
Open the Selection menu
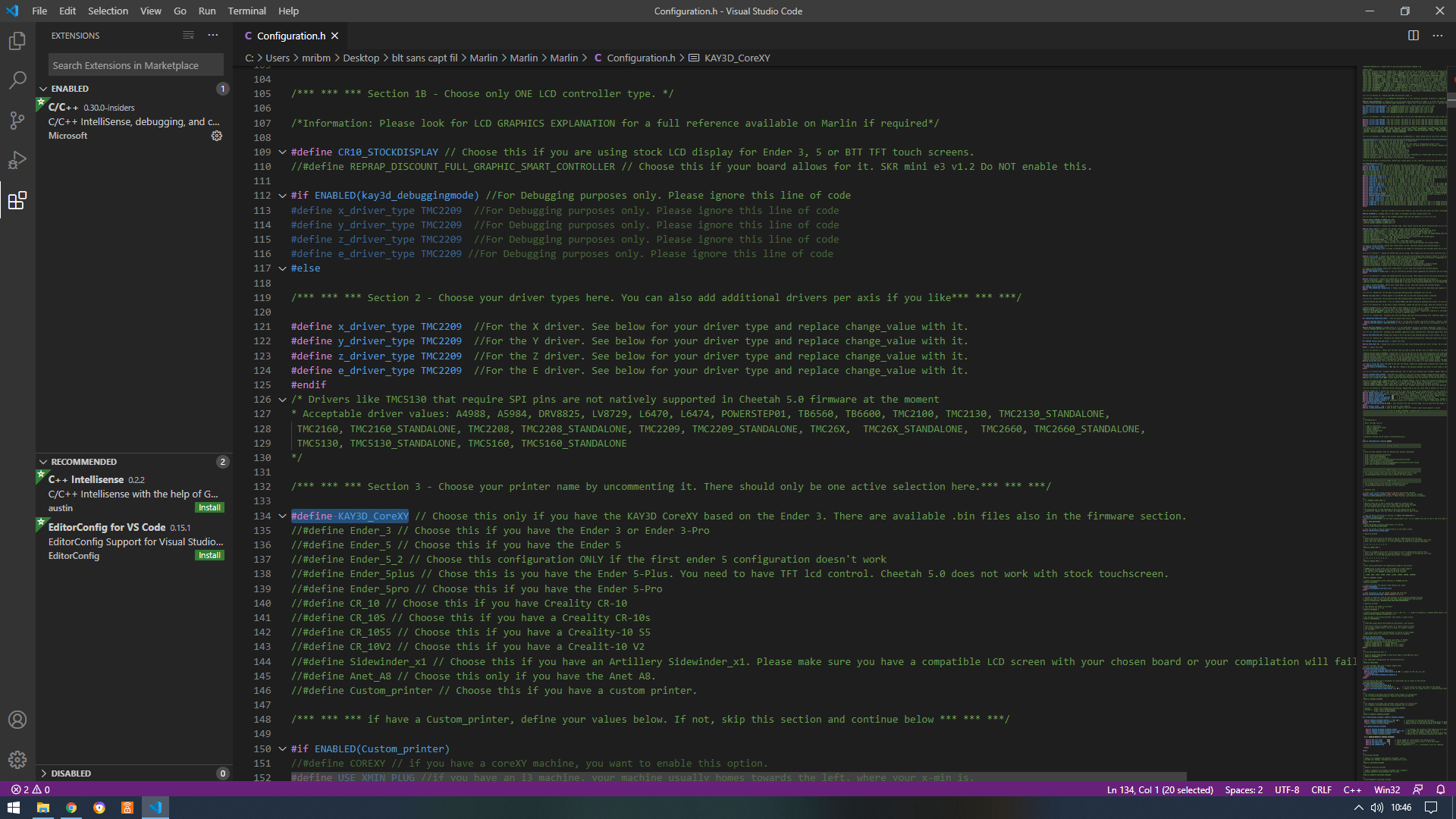(108, 11)
